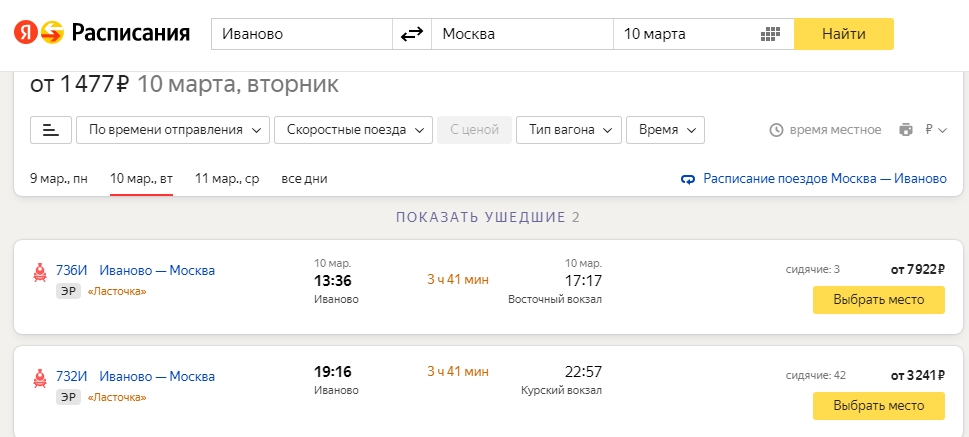Open the calendar grid date picker
Image resolution: width=969 pixels, height=437 pixels.
769,34
